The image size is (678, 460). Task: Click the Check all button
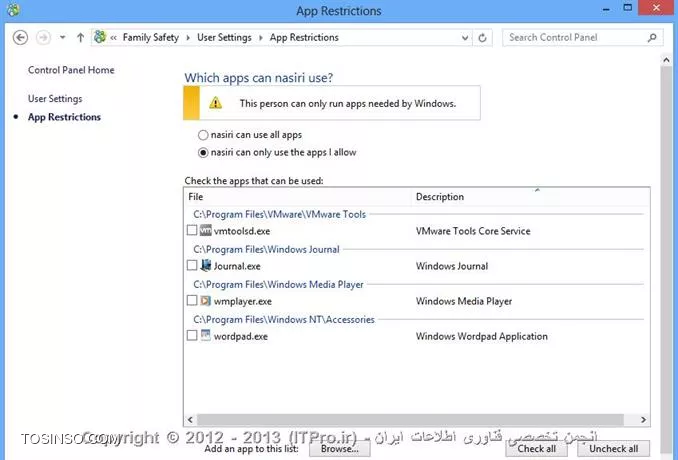(x=537, y=449)
